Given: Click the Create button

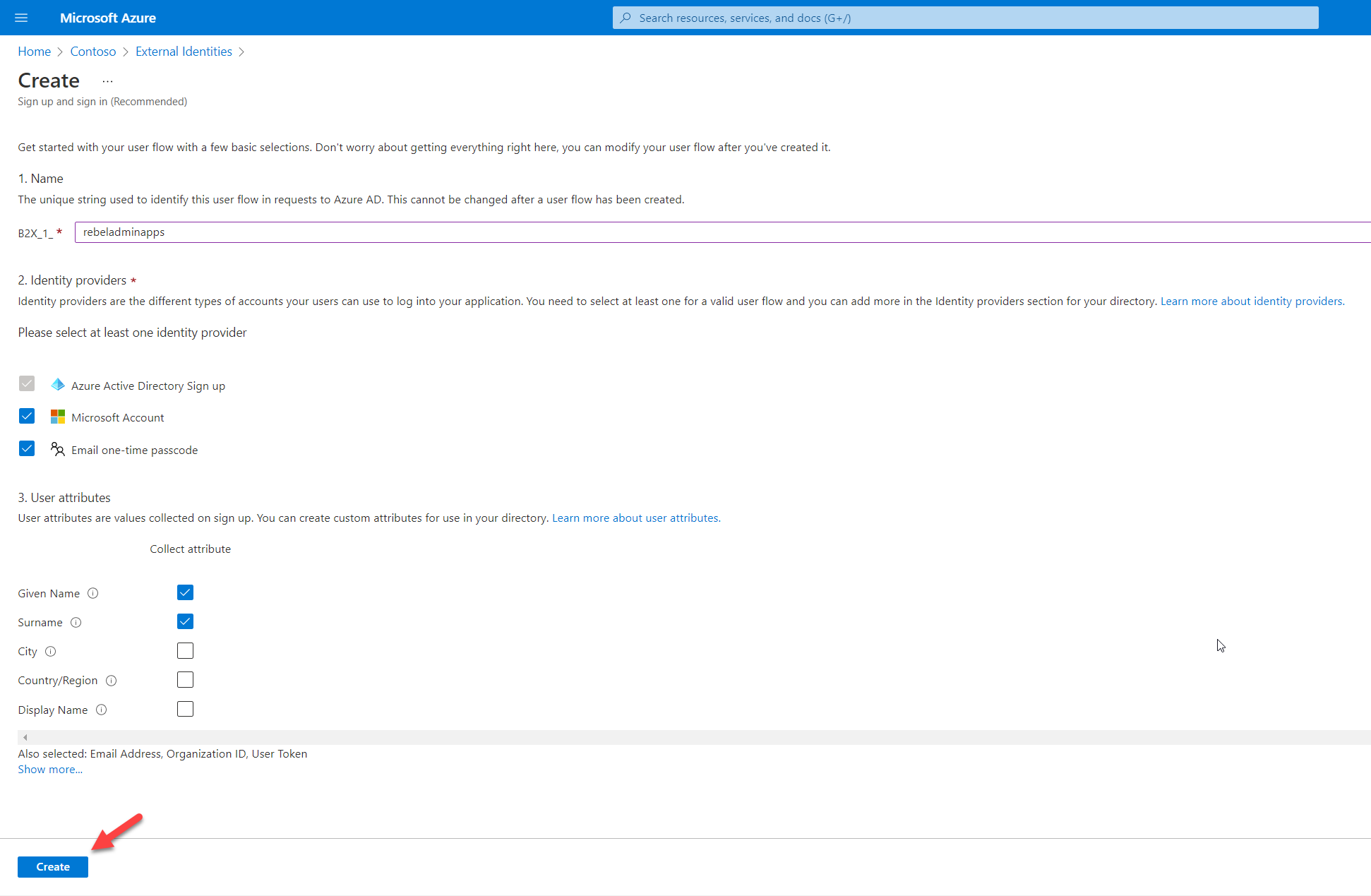Looking at the screenshot, I should click(53, 867).
